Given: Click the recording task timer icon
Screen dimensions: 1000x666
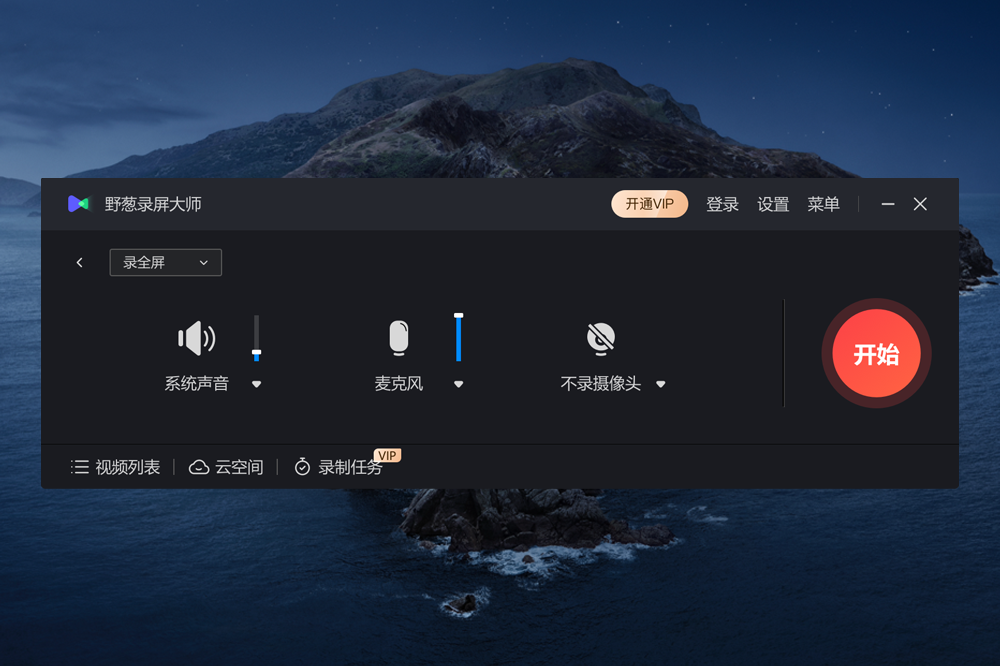Looking at the screenshot, I should pyautogui.click(x=302, y=467).
